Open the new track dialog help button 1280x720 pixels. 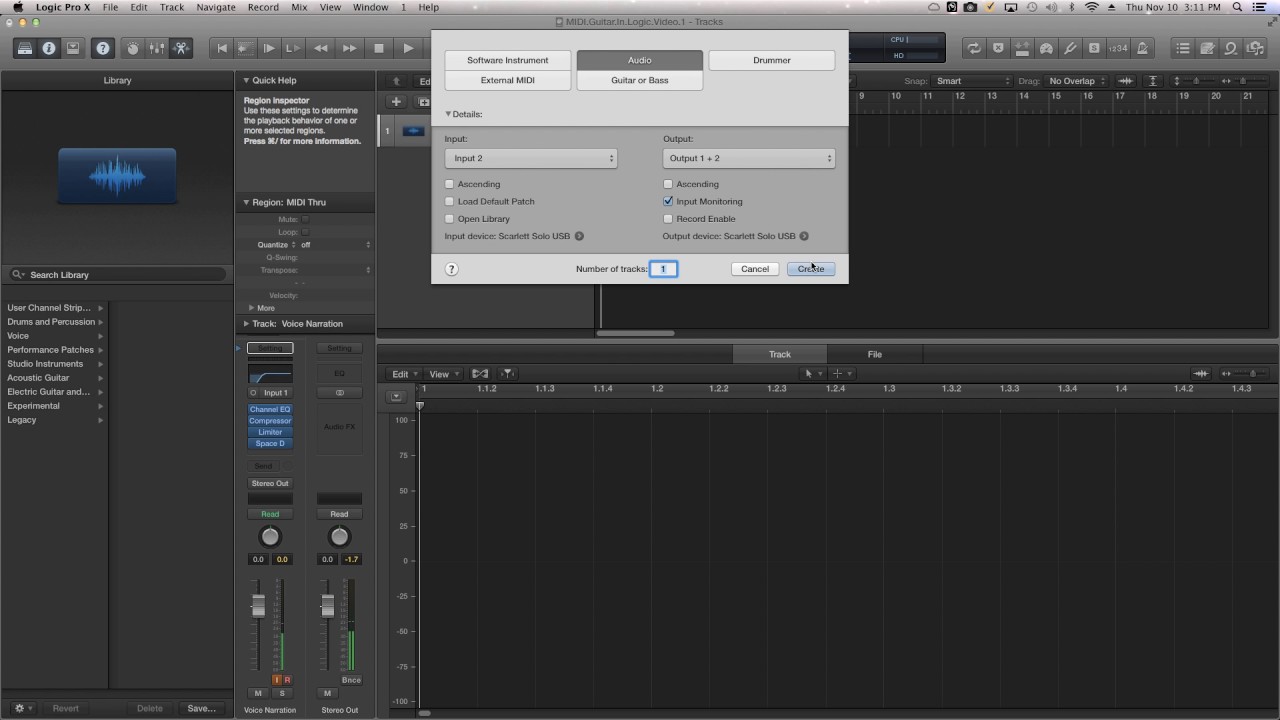(451, 269)
